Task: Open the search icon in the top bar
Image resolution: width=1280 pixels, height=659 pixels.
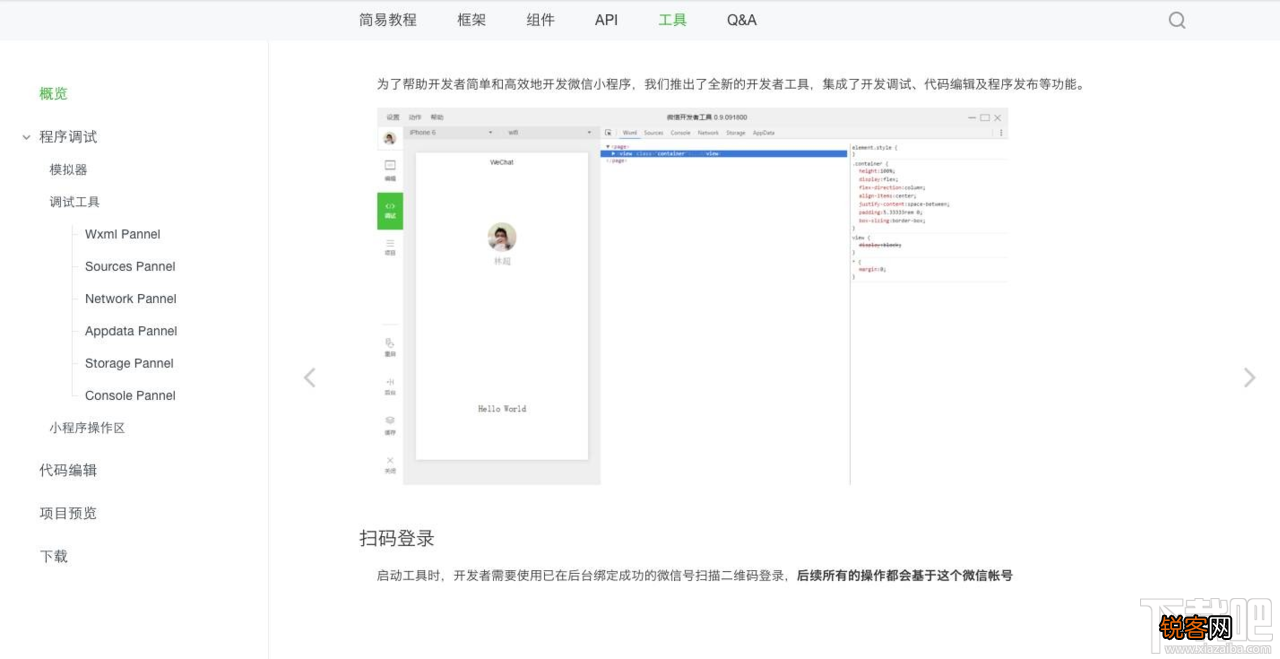Action: [1177, 20]
